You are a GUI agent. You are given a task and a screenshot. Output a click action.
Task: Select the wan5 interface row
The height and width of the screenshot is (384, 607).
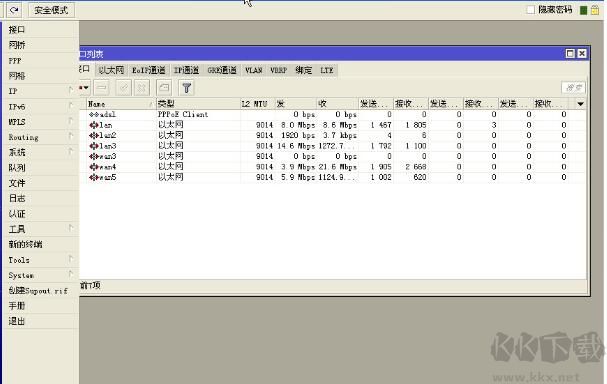pyautogui.click(x=333, y=177)
